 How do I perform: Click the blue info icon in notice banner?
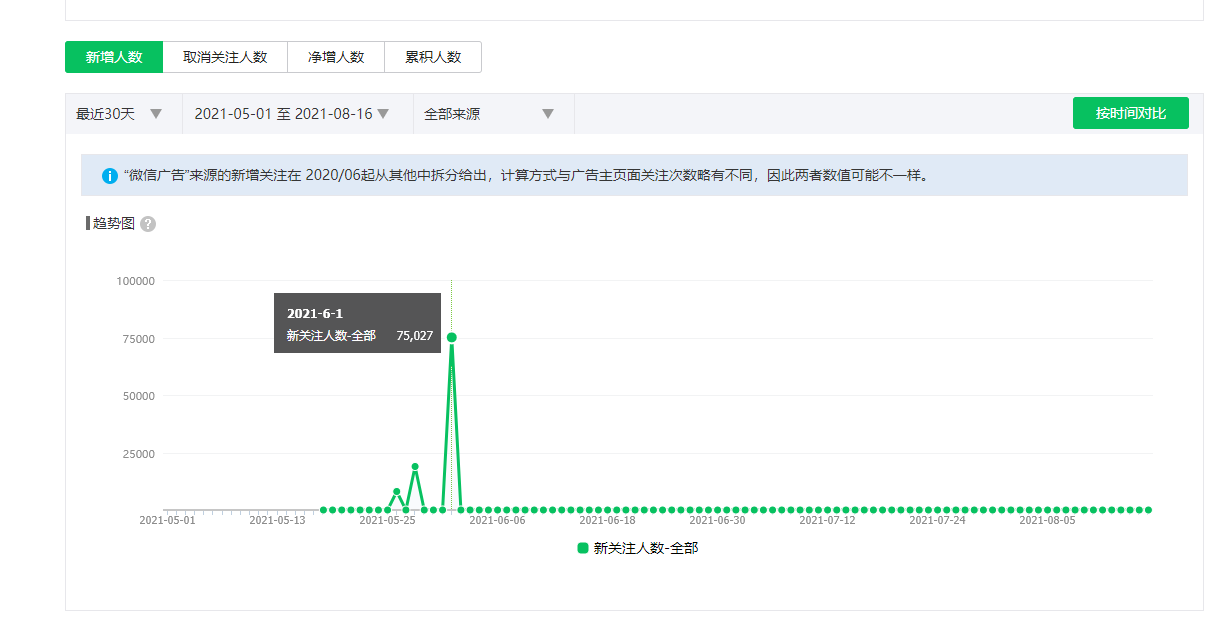[110, 176]
